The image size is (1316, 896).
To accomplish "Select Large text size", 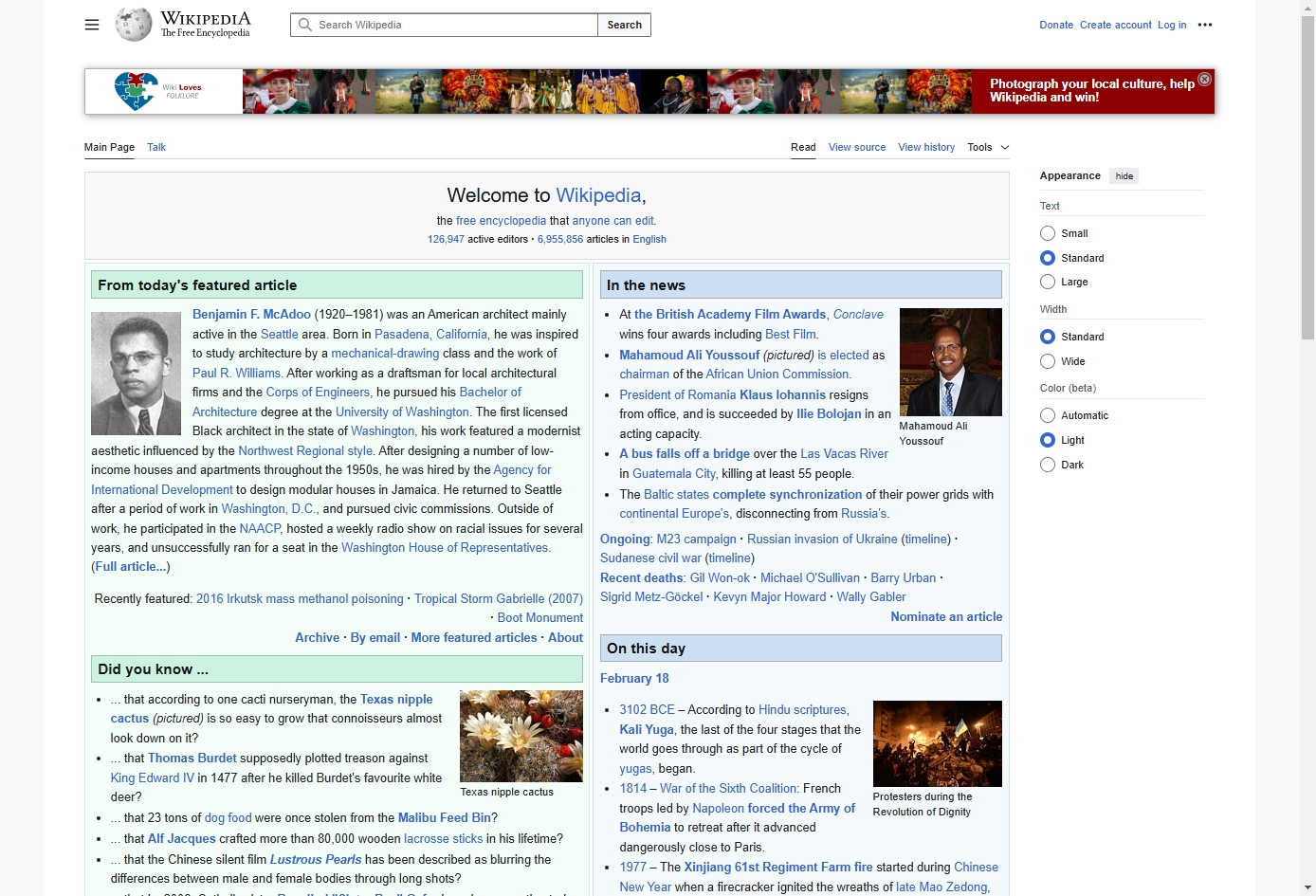I will (1048, 282).
